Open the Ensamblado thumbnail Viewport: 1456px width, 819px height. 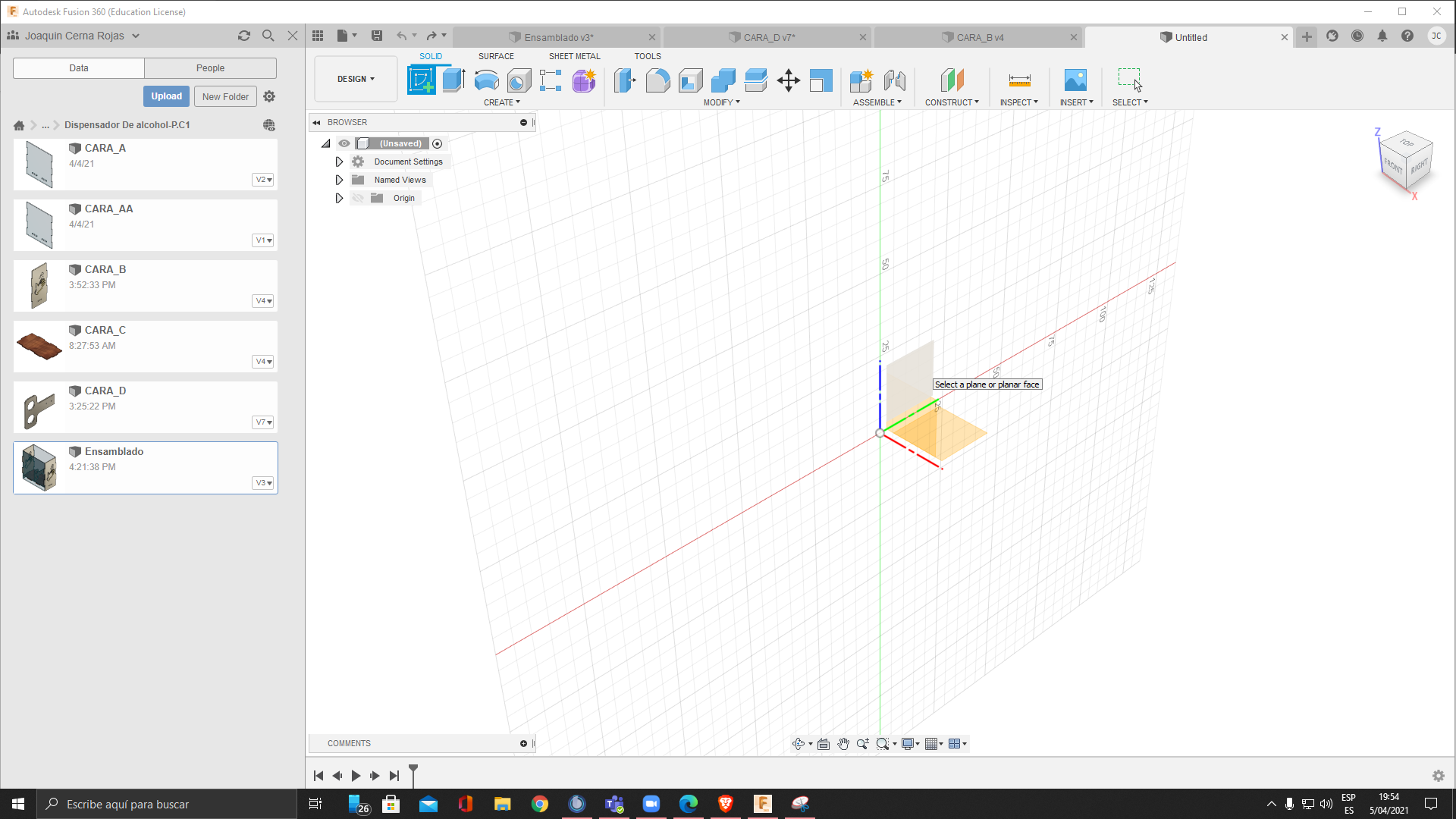pos(39,468)
